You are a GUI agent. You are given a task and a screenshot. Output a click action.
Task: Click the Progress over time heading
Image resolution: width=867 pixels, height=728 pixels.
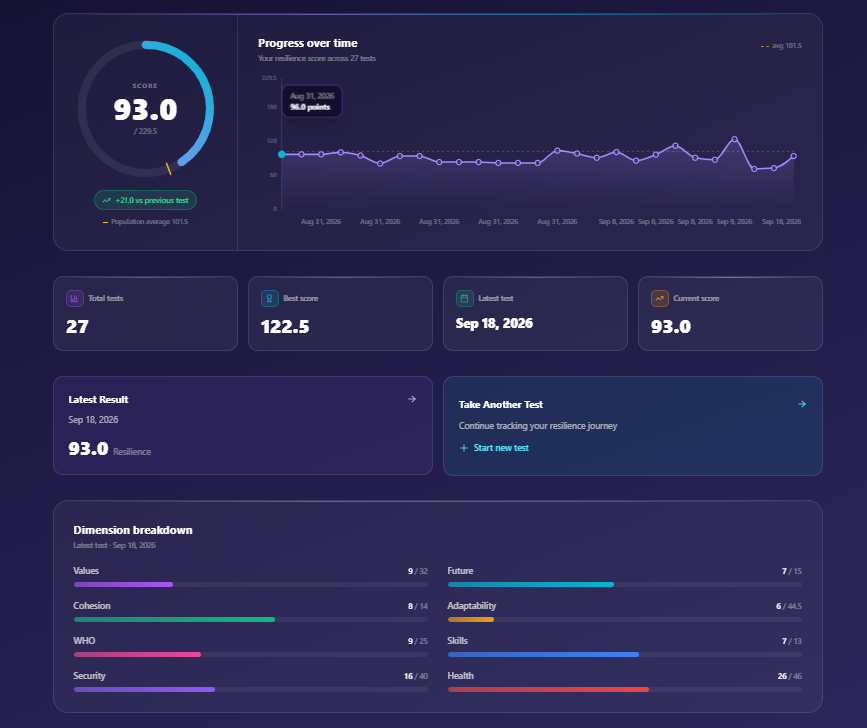coord(307,43)
